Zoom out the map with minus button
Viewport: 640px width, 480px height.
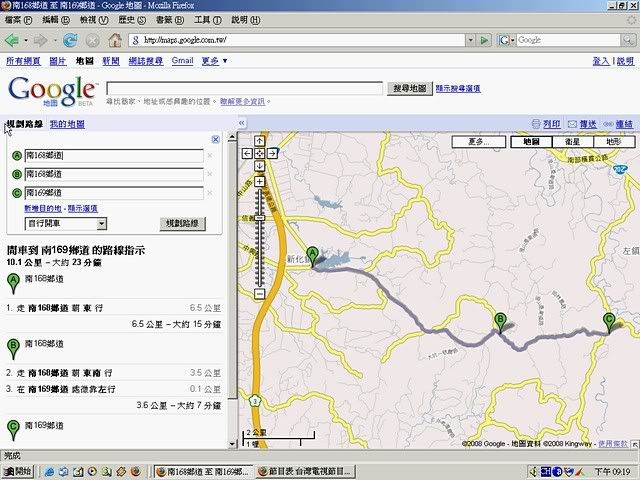tap(260, 293)
